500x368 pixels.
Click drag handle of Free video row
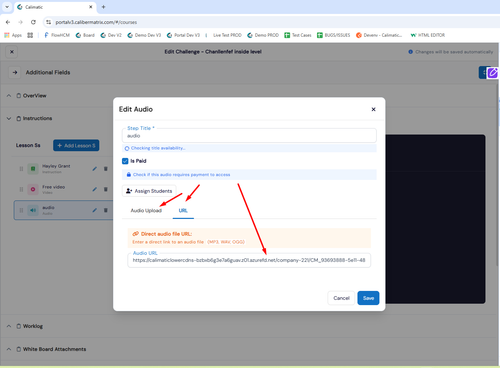pos(21,189)
